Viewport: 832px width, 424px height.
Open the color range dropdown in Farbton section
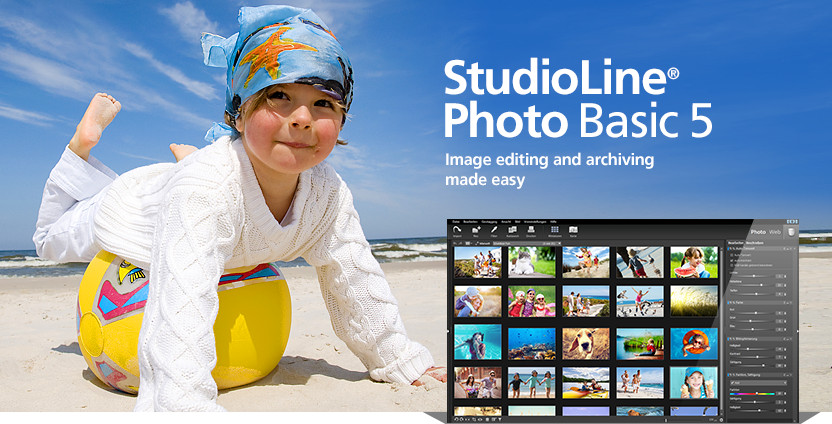[x=758, y=383]
